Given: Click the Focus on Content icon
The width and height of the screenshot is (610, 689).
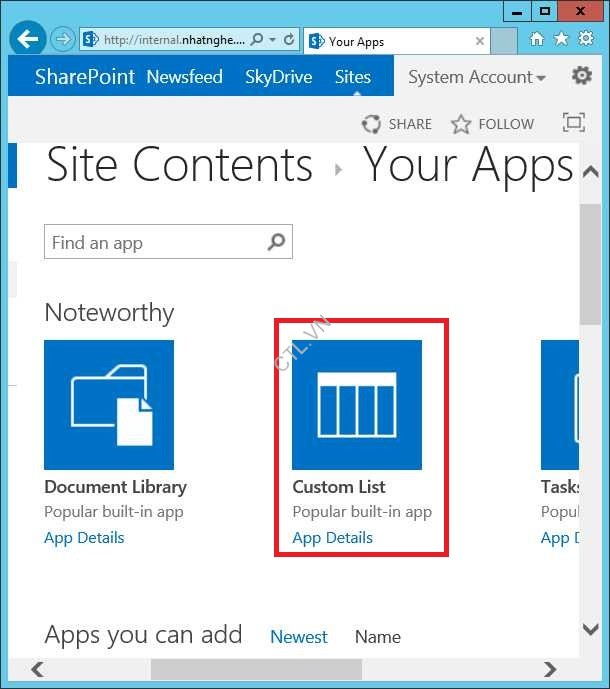Looking at the screenshot, I should (x=574, y=123).
